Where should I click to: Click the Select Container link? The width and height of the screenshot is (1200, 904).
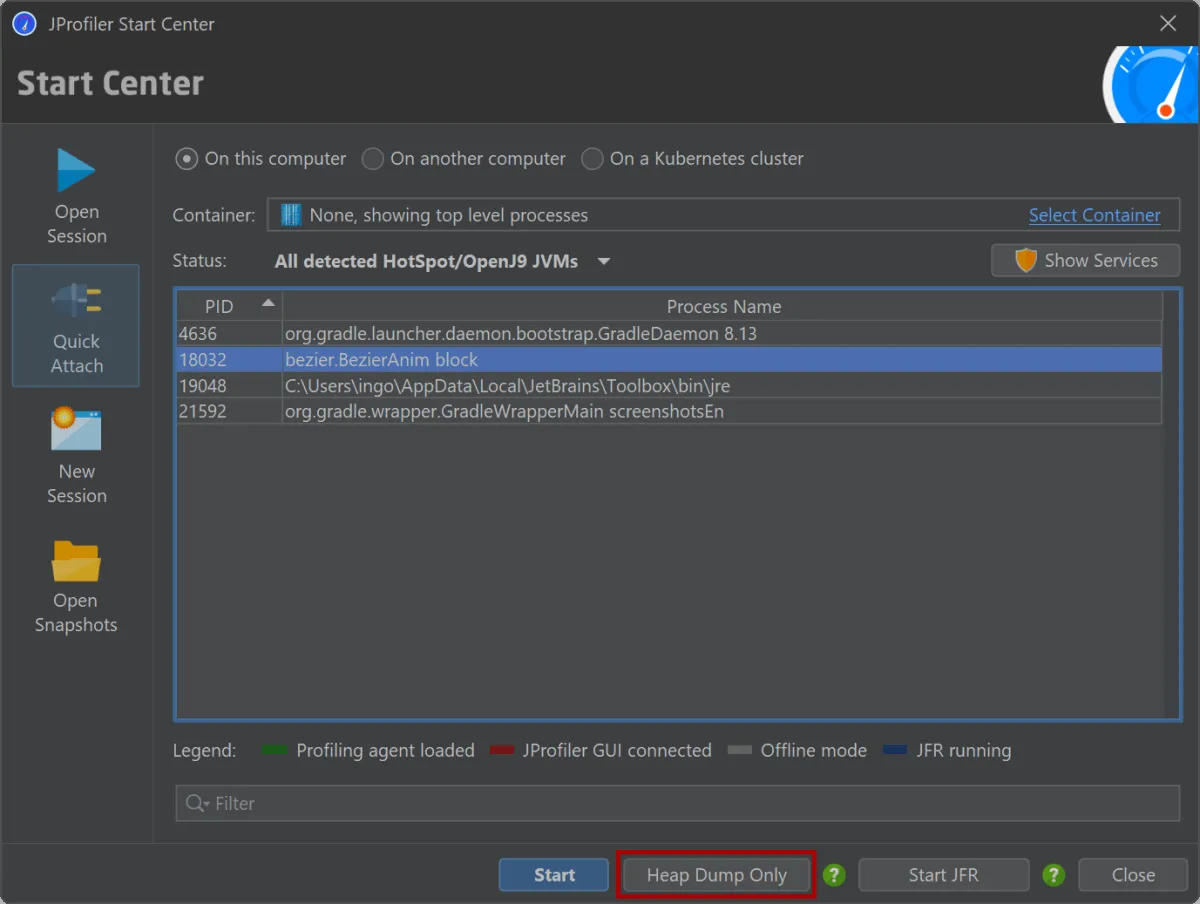pyautogui.click(x=1095, y=215)
